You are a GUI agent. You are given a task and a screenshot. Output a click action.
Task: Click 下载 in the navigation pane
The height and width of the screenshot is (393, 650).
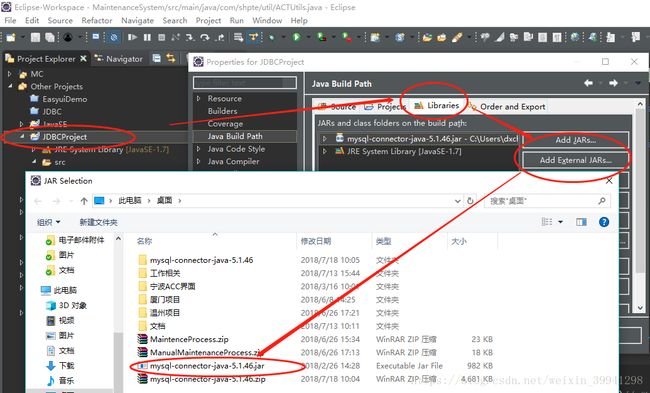66,366
